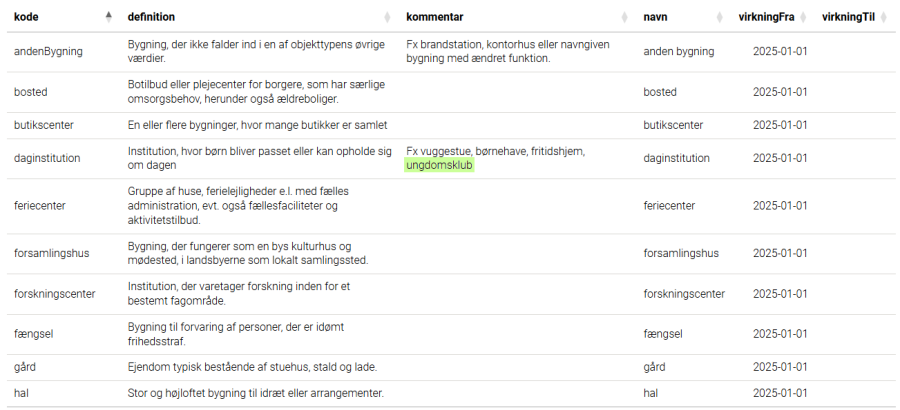The height and width of the screenshot is (410, 900).
Task: Click the fængsel row date 2025-01-01
Action: tap(780, 334)
